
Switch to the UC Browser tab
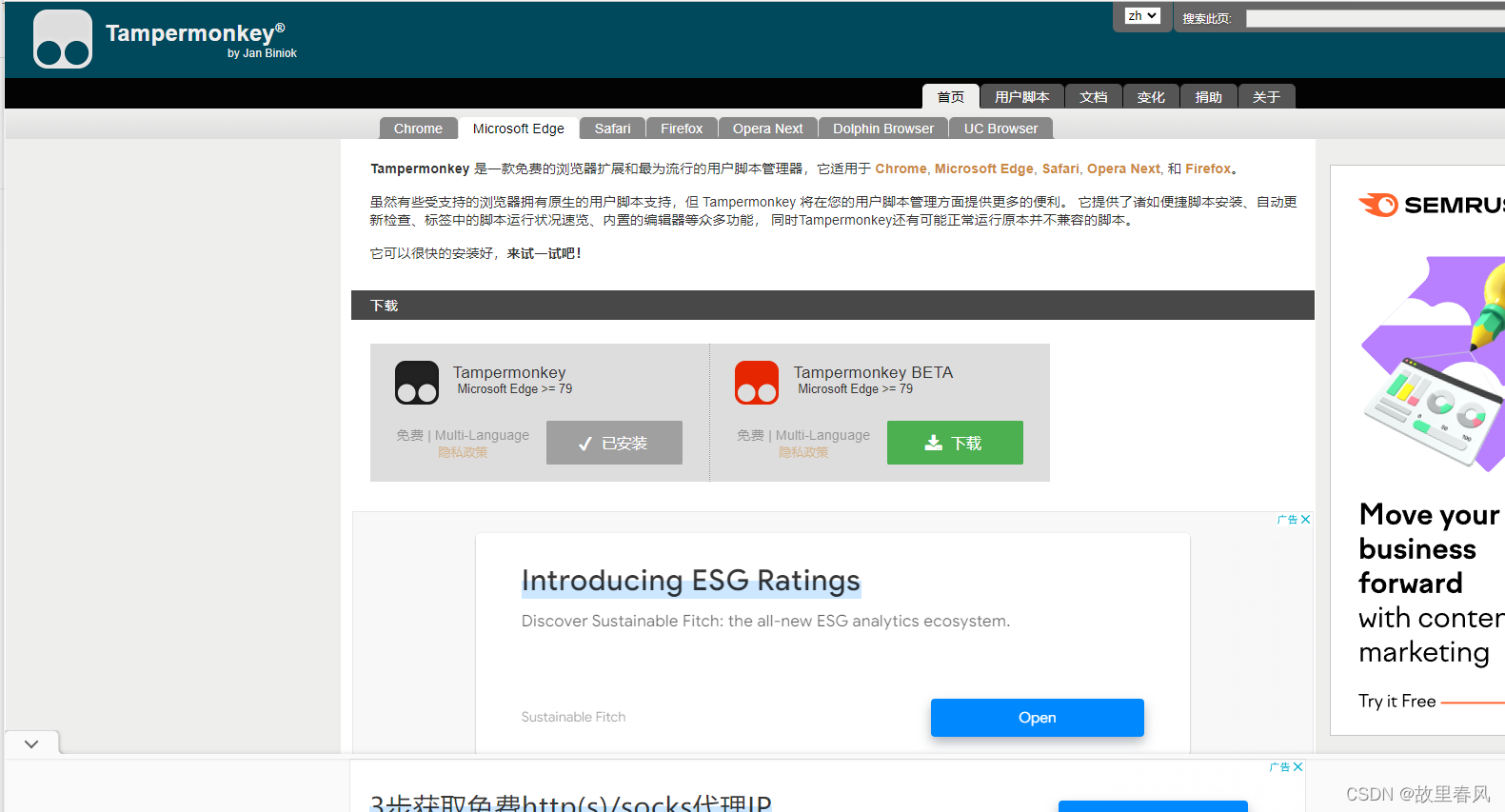[x=1000, y=129]
